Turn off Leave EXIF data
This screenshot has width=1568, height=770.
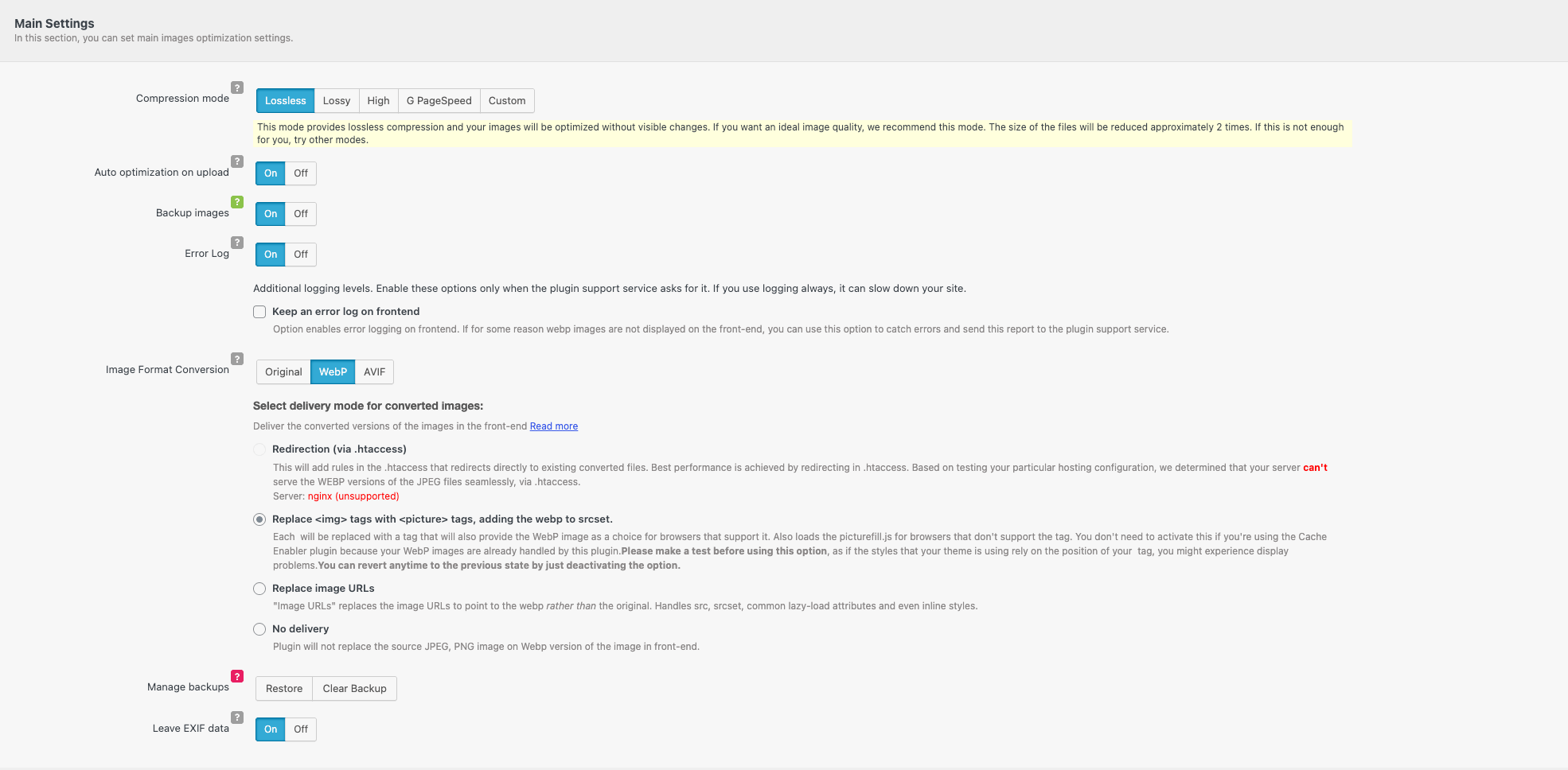click(x=301, y=729)
